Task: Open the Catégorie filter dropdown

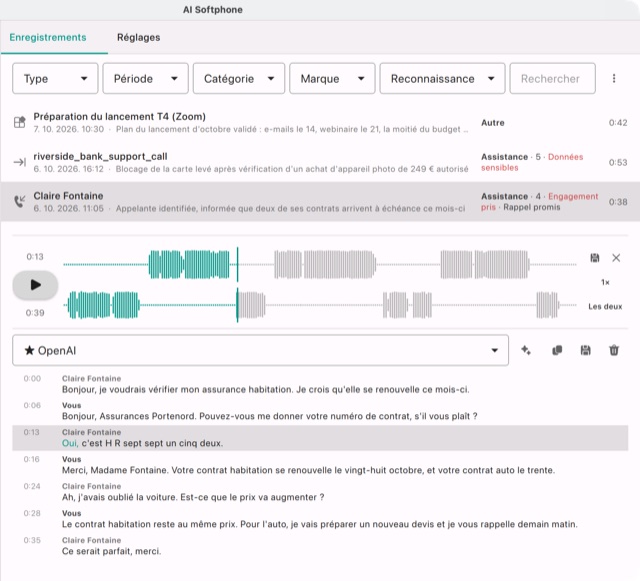Action: point(239,78)
